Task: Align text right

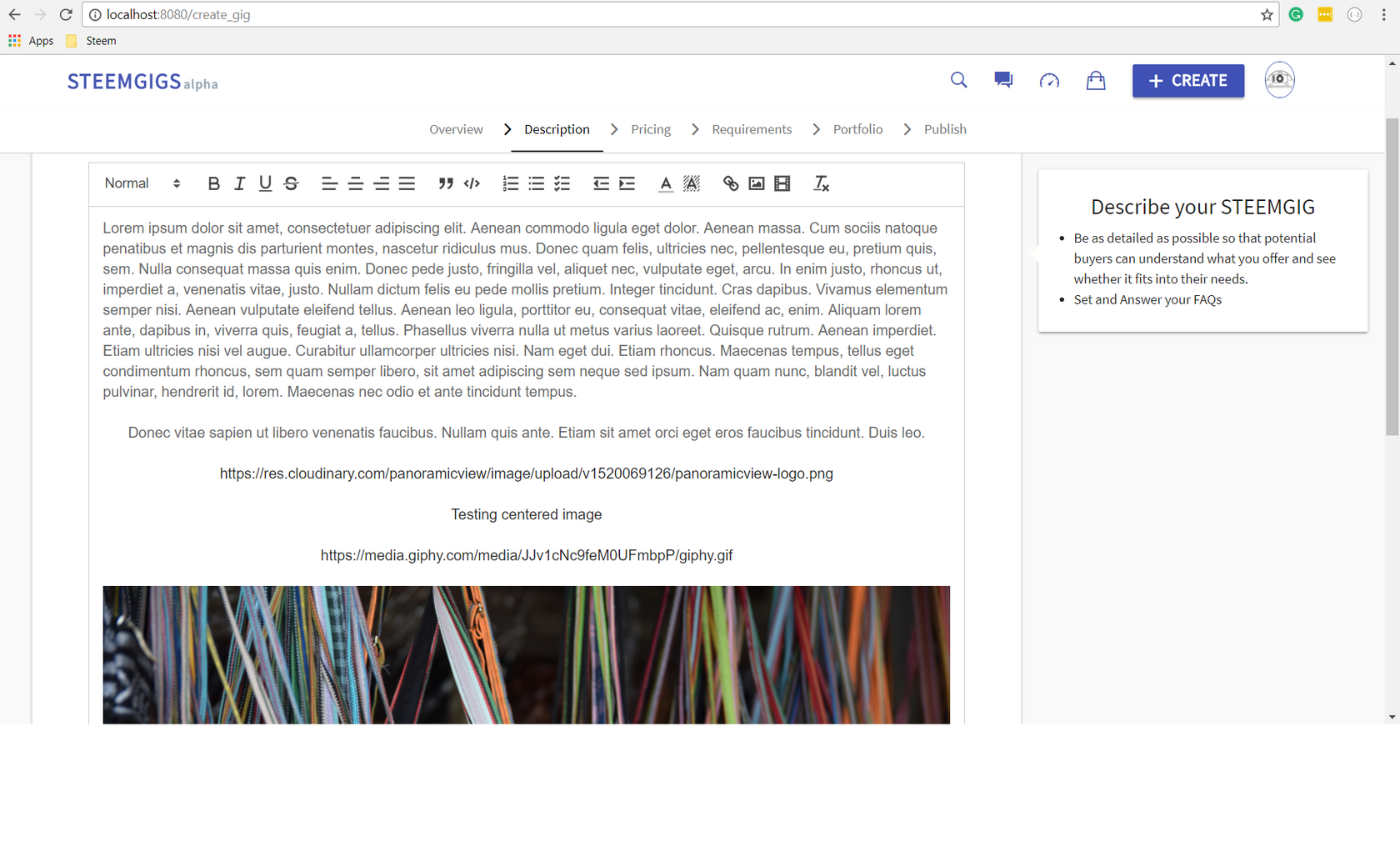Action: tap(382, 183)
